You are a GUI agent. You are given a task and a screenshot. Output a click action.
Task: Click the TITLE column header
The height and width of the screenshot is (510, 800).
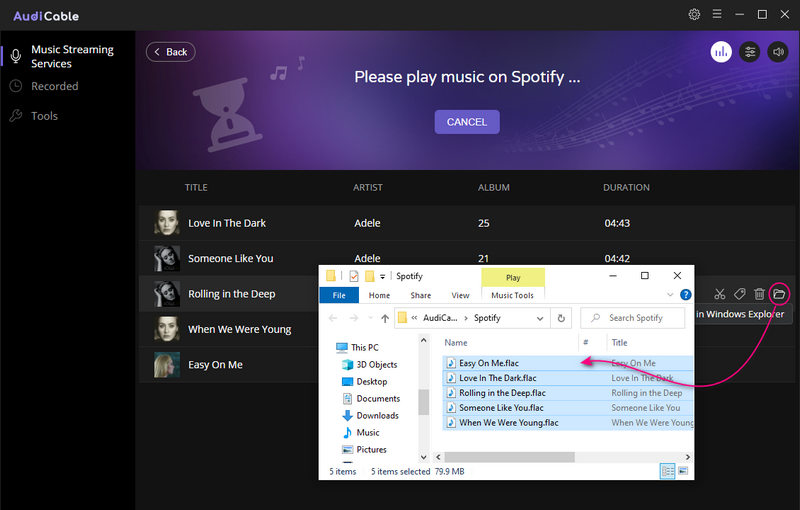coord(196,188)
